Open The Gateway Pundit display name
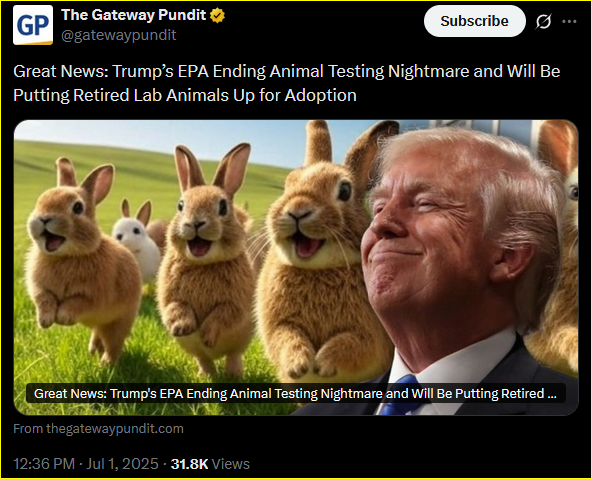Screen dimensions: 592x479 click(134, 15)
